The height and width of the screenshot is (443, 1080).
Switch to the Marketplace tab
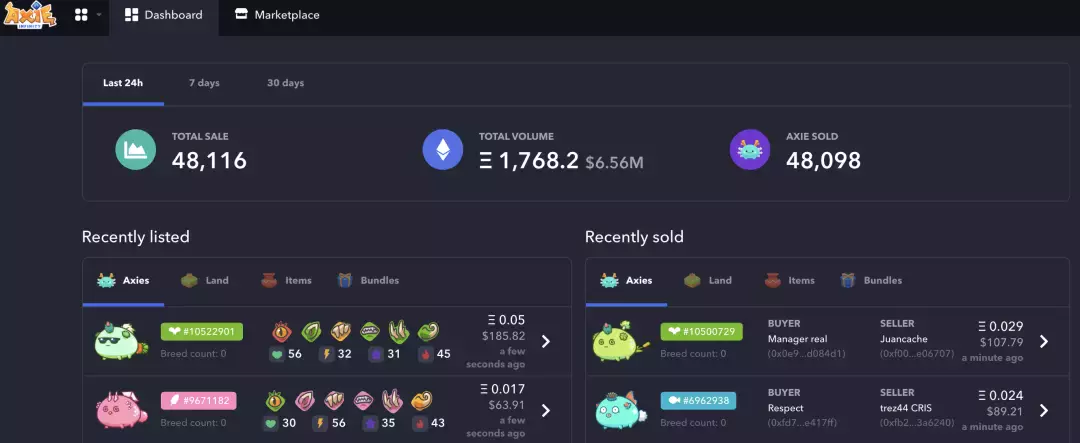(277, 14)
